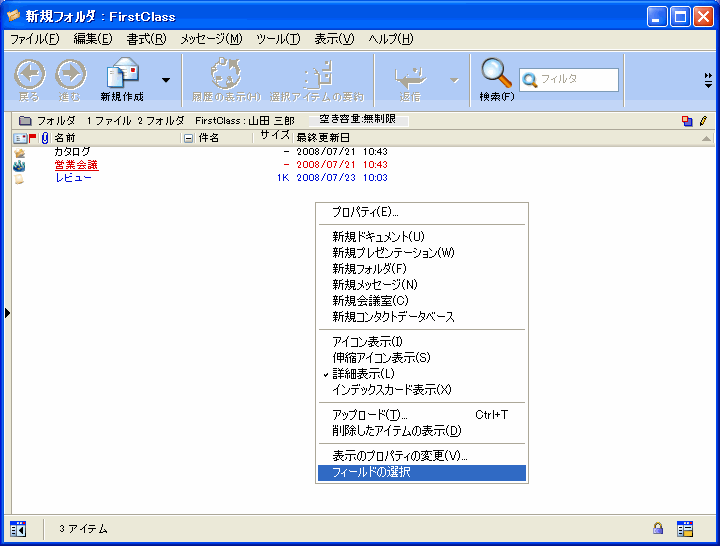Select 詳細表示(L) checked view option
The width and height of the screenshot is (720, 546).
pyautogui.click(x=363, y=373)
